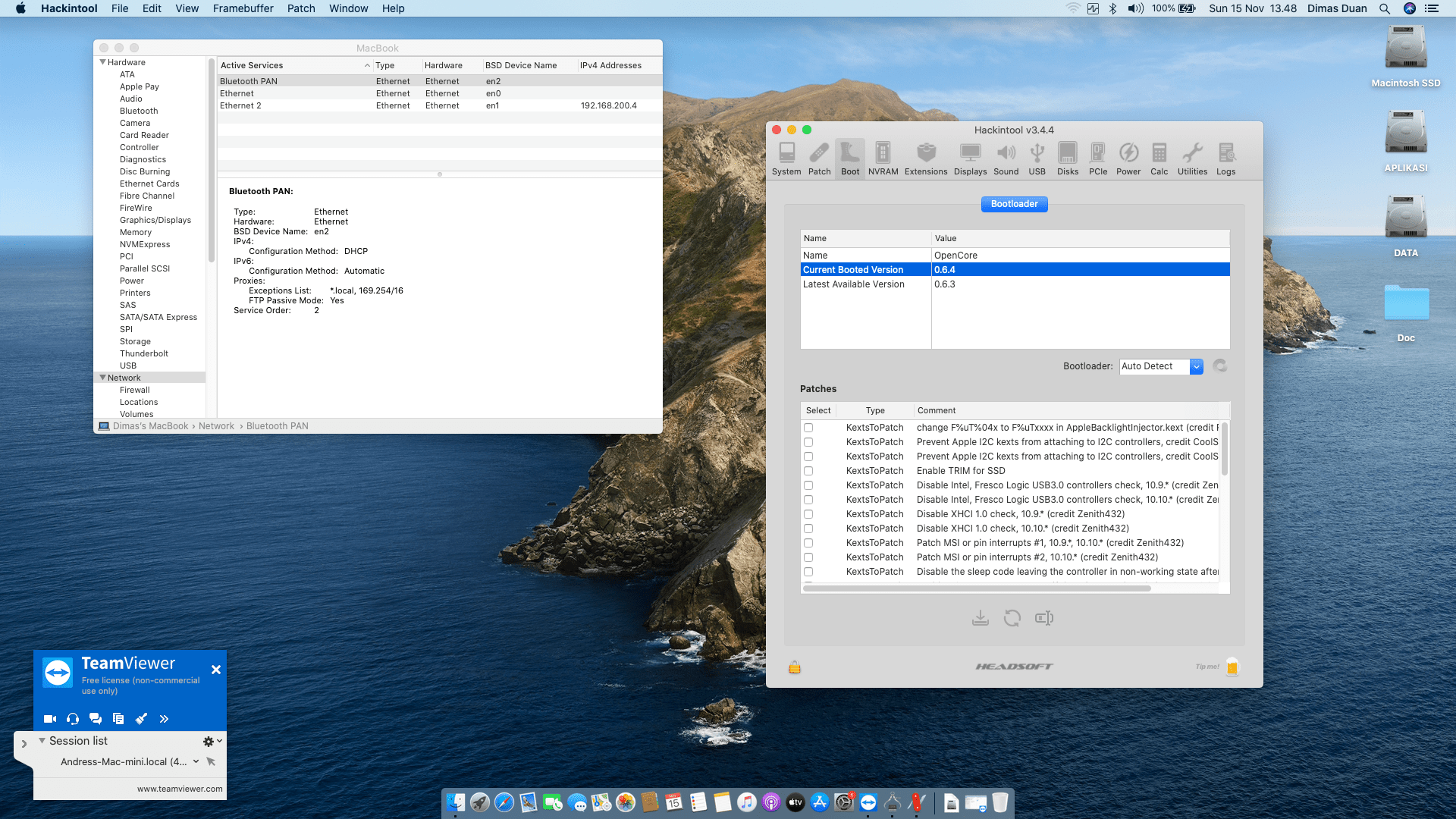
Task: Open www.teamviewer.com link
Action: tap(180, 789)
